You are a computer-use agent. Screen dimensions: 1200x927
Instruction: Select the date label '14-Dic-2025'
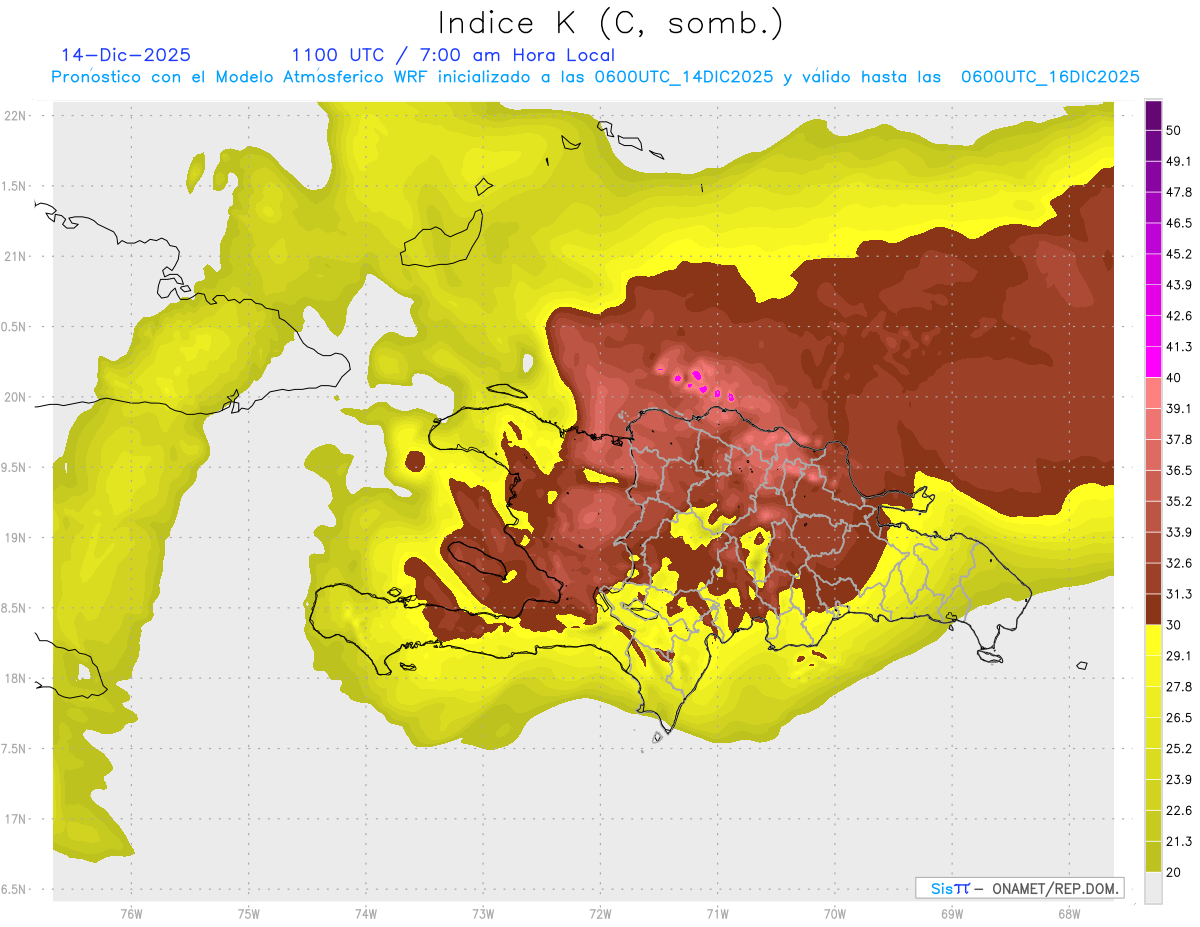pos(126,55)
